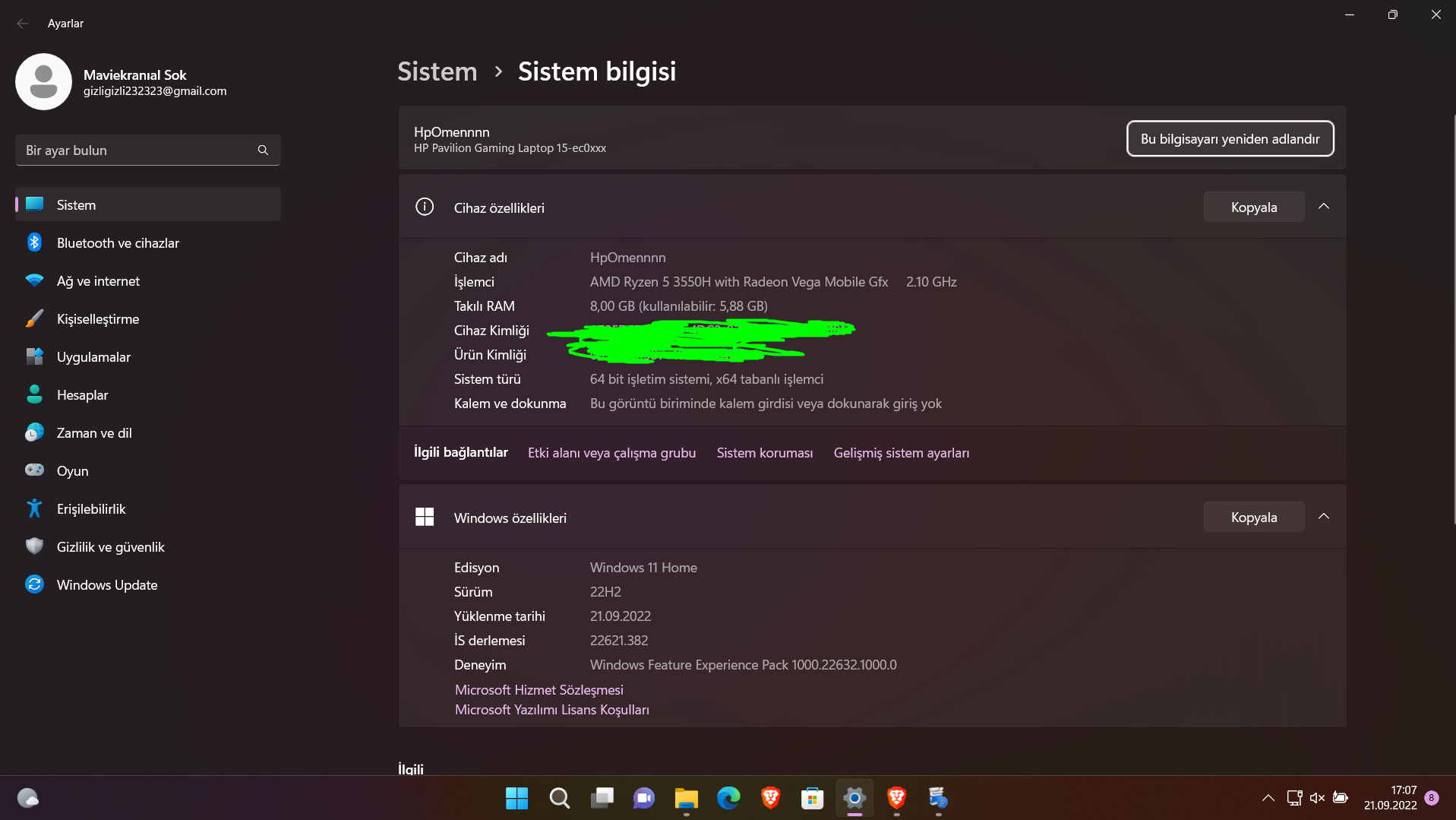Click the account email gizligizli232323@gmail.com
Viewport: 1456px width, 820px height.
155,91
